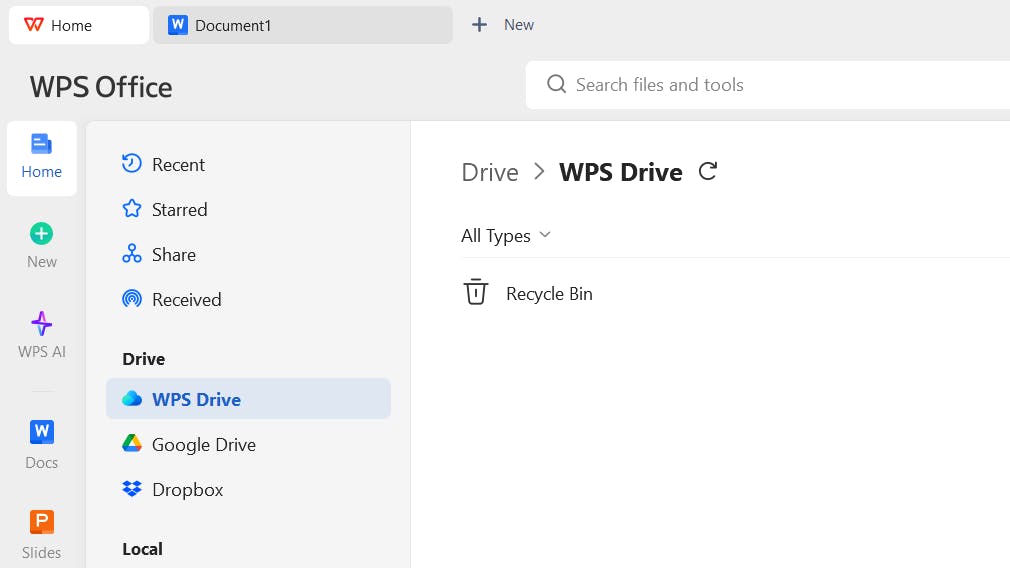Screen dimensions: 1010x568
Task: Open the Received section
Action: (248, 300)
